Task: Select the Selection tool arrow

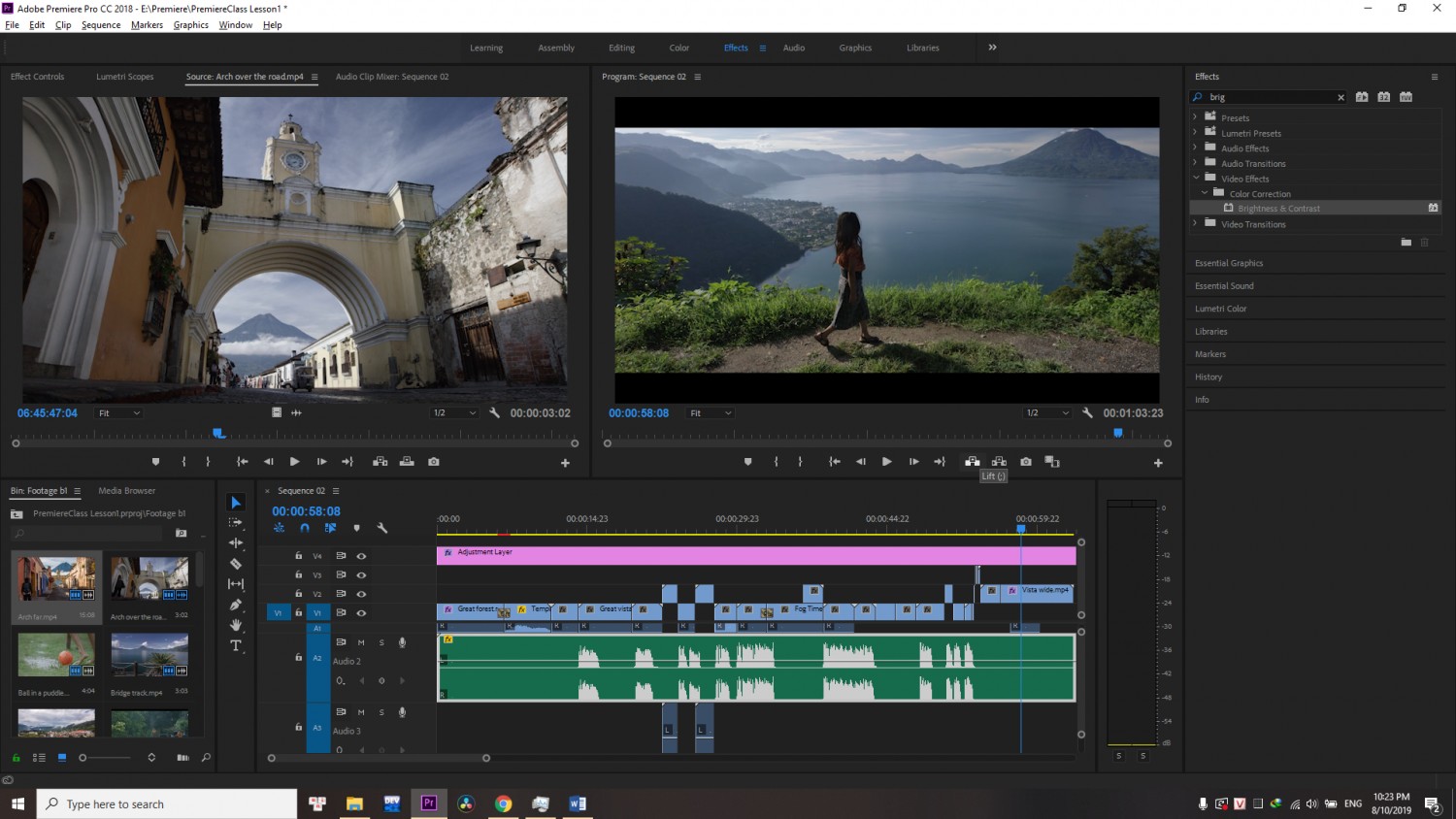Action: coord(236,503)
